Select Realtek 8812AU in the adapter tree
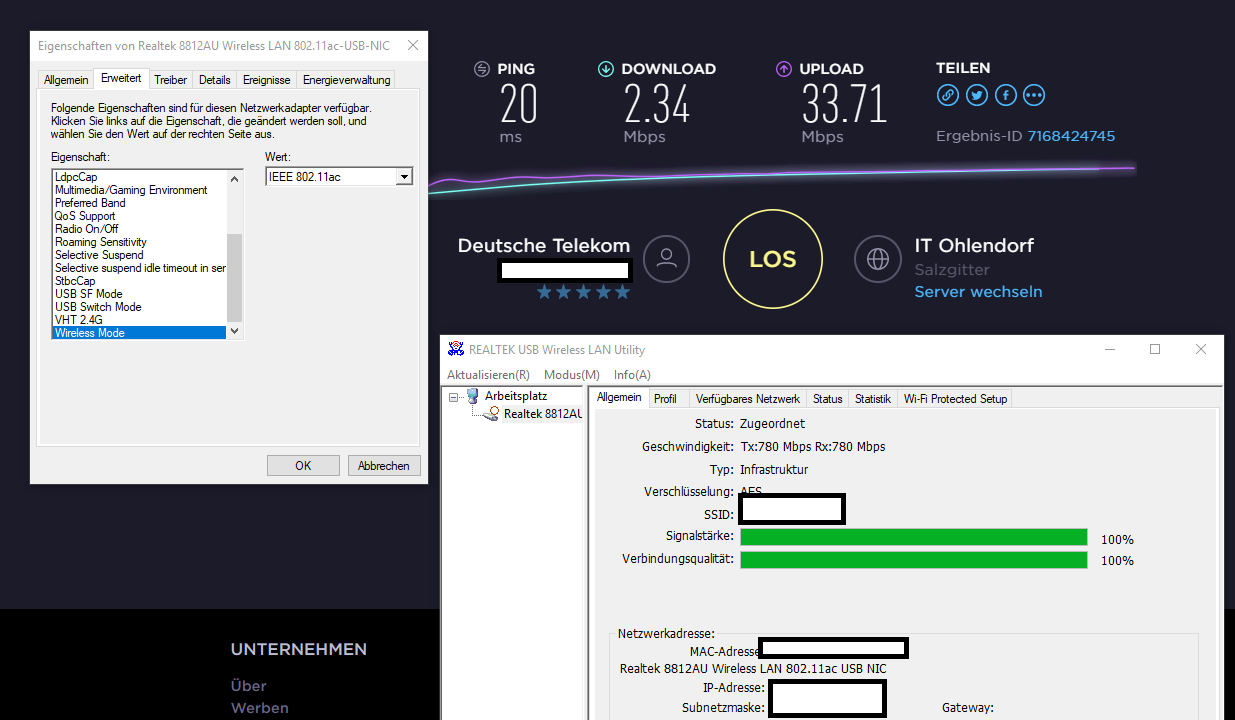Viewport: 1235px width, 720px height. pyautogui.click(x=542, y=413)
